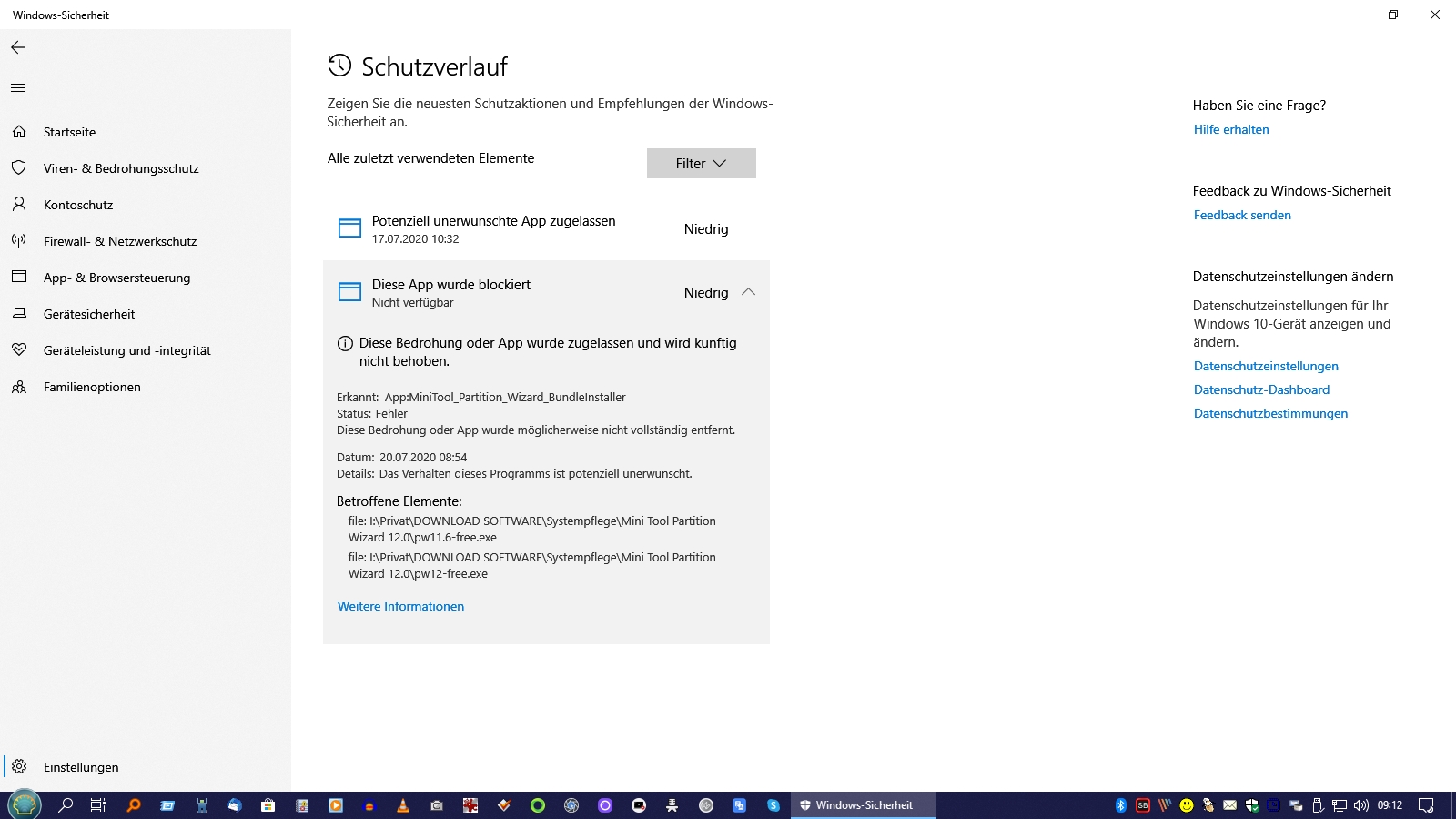Screen dimensions: 1456x819
Task: Click the app icon of the zugelassen entry
Action: click(349, 228)
